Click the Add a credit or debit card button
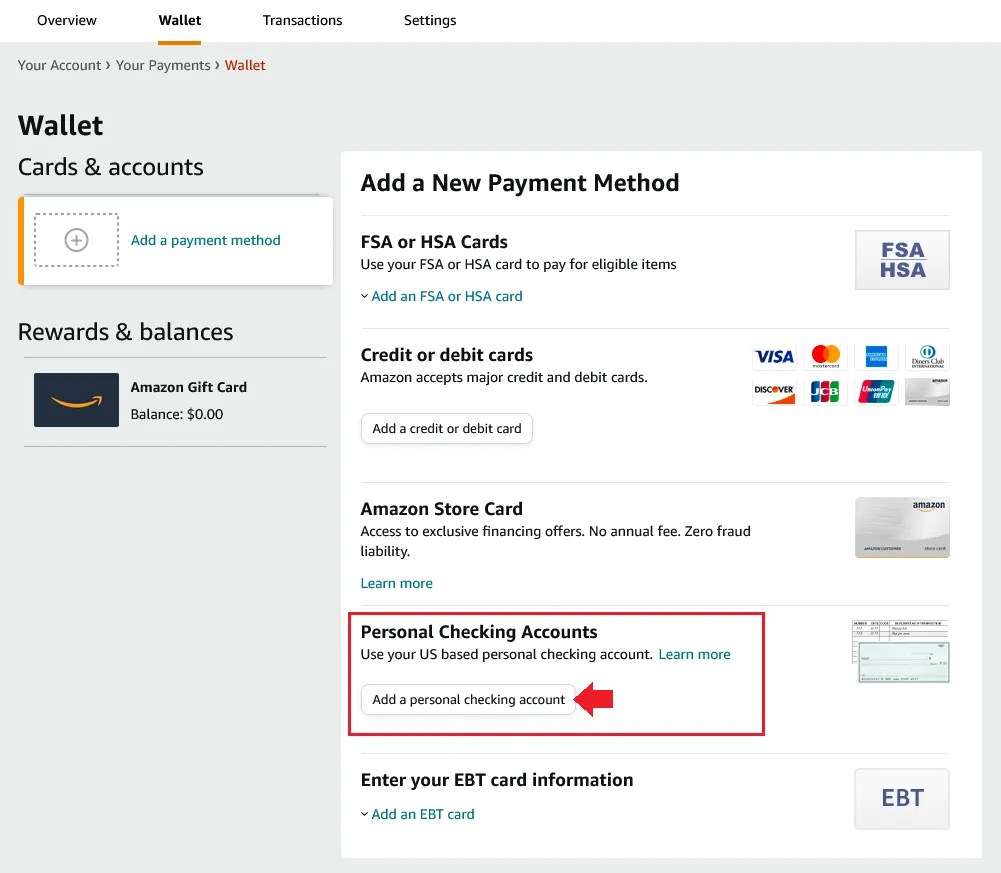 tap(446, 428)
